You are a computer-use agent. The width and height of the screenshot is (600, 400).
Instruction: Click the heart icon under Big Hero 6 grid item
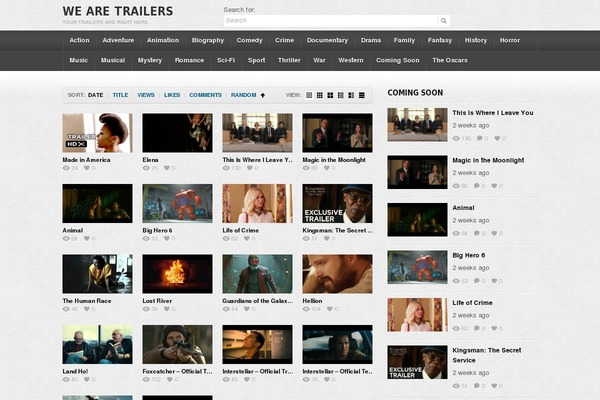click(x=167, y=238)
